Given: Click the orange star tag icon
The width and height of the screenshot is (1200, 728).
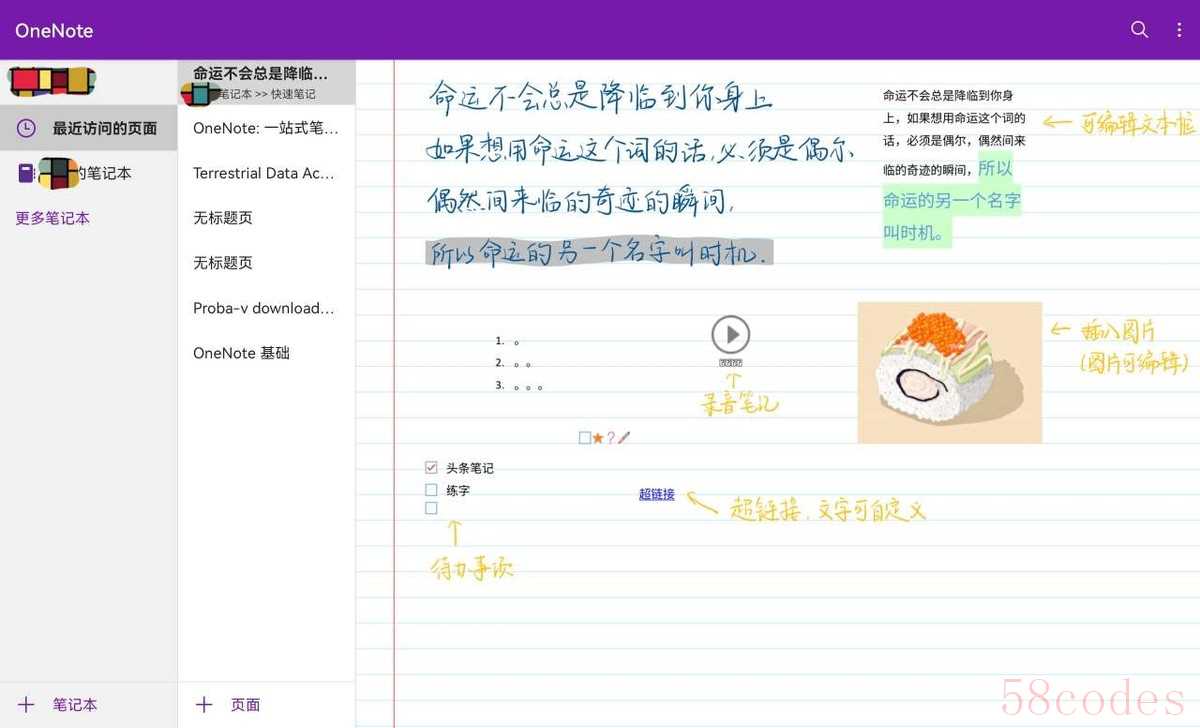Looking at the screenshot, I should click(x=598, y=437).
